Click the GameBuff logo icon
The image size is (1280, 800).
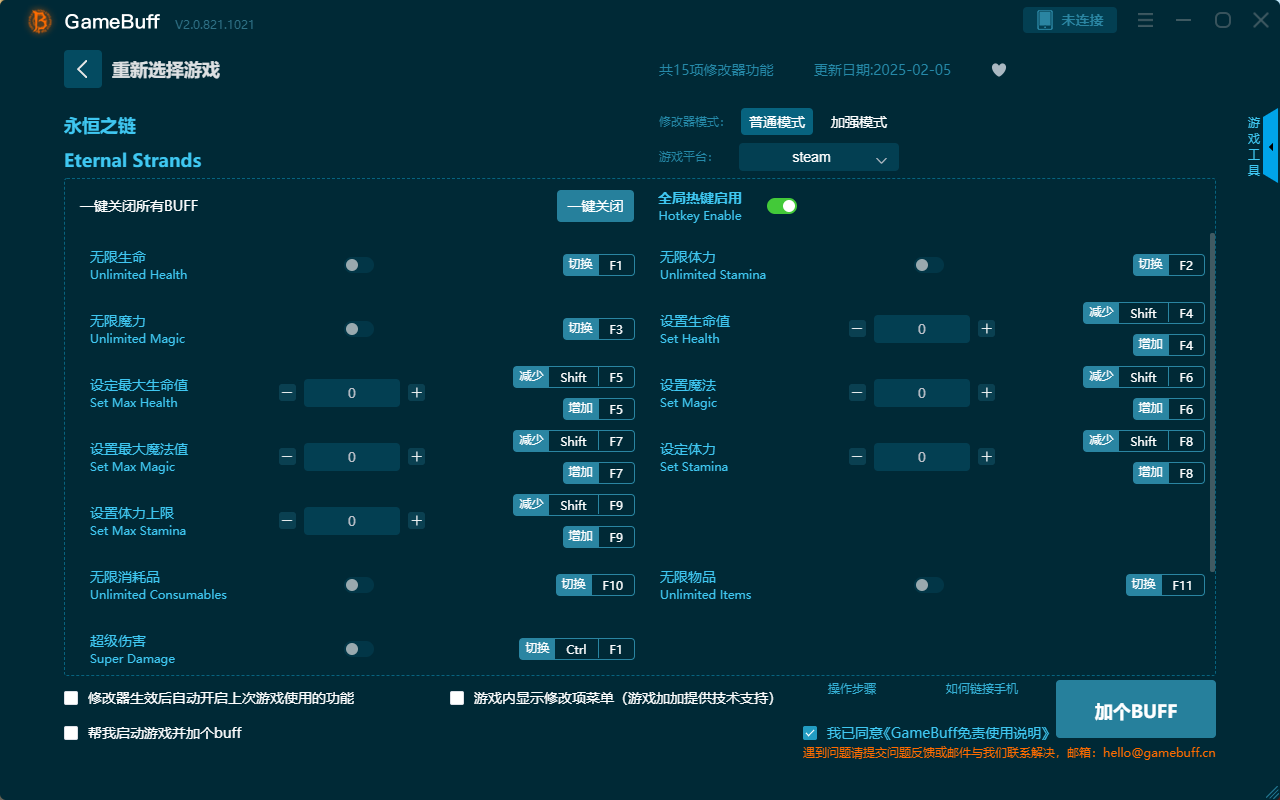40,21
